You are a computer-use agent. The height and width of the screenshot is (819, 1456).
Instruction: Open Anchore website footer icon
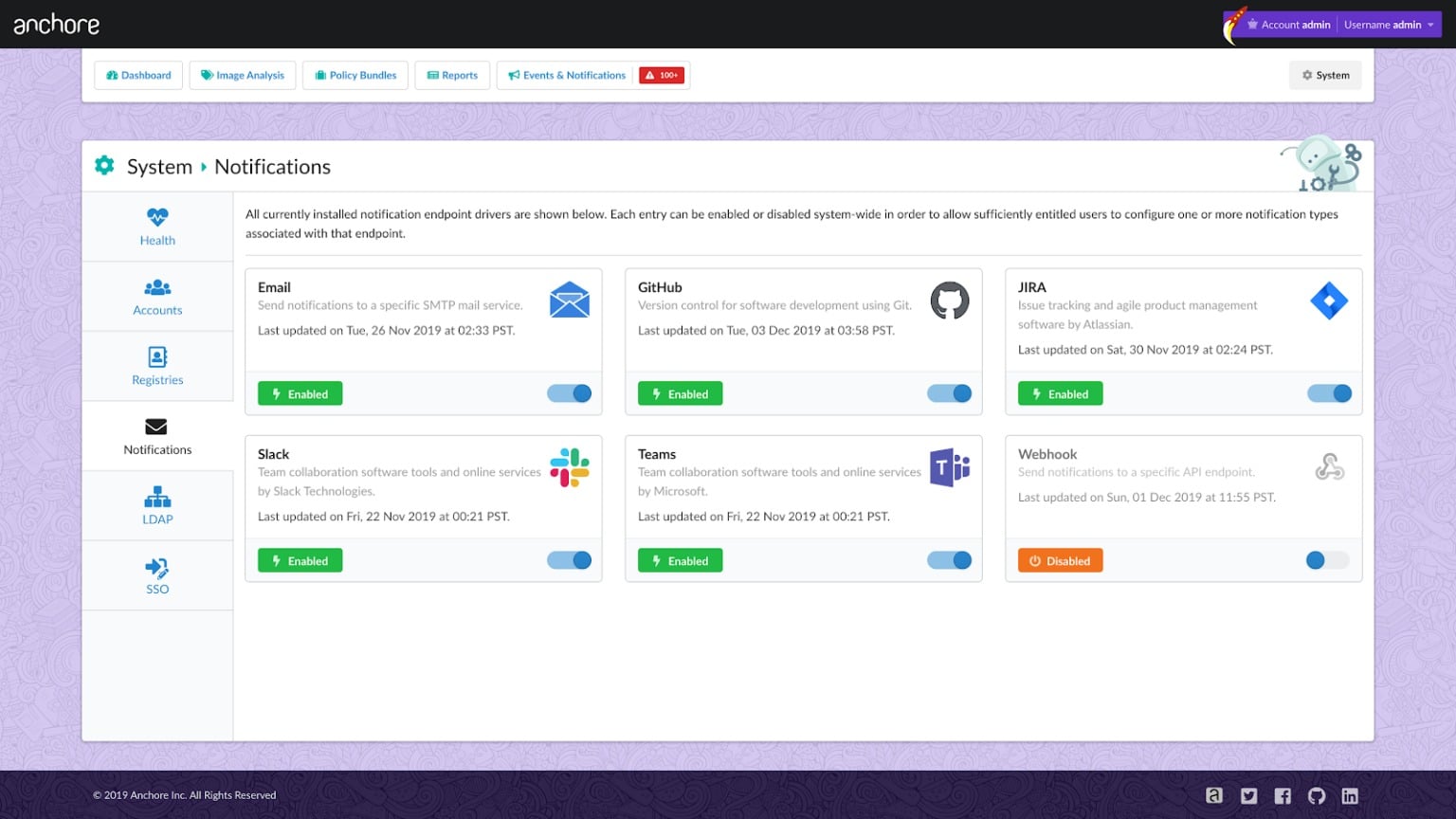click(1214, 795)
